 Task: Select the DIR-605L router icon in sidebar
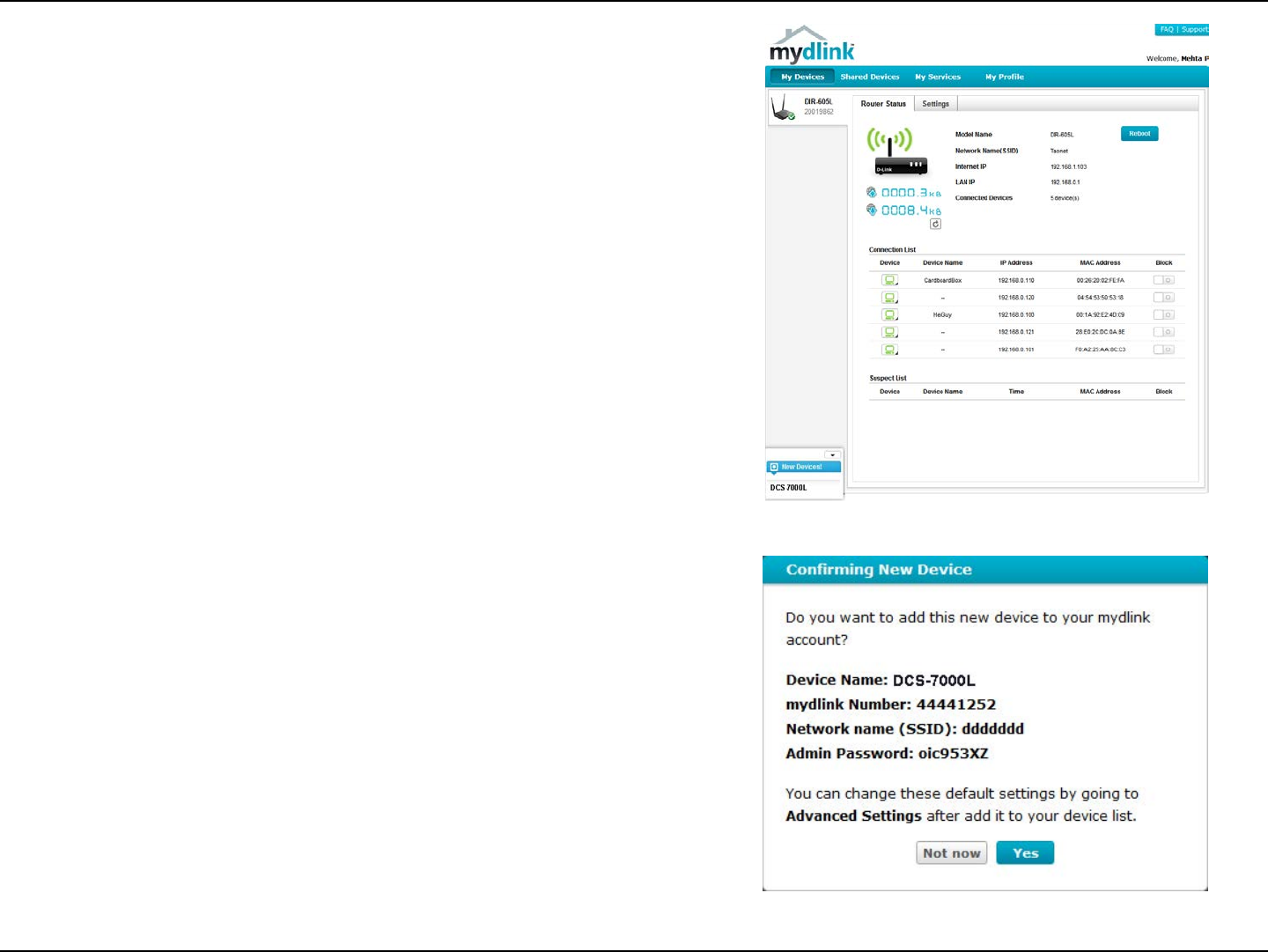coord(783,107)
